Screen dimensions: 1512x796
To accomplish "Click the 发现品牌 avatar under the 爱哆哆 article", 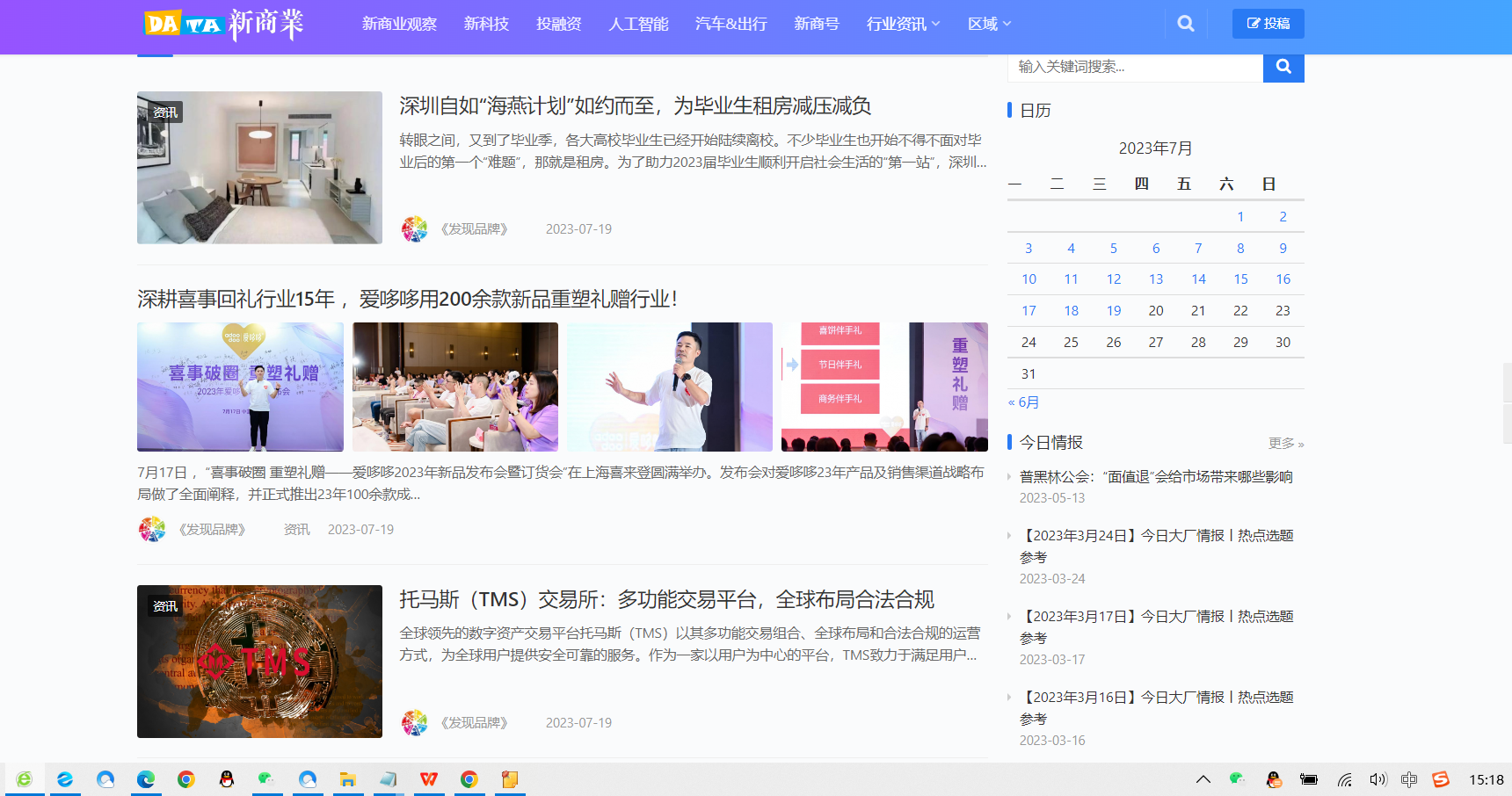I will pyautogui.click(x=152, y=529).
